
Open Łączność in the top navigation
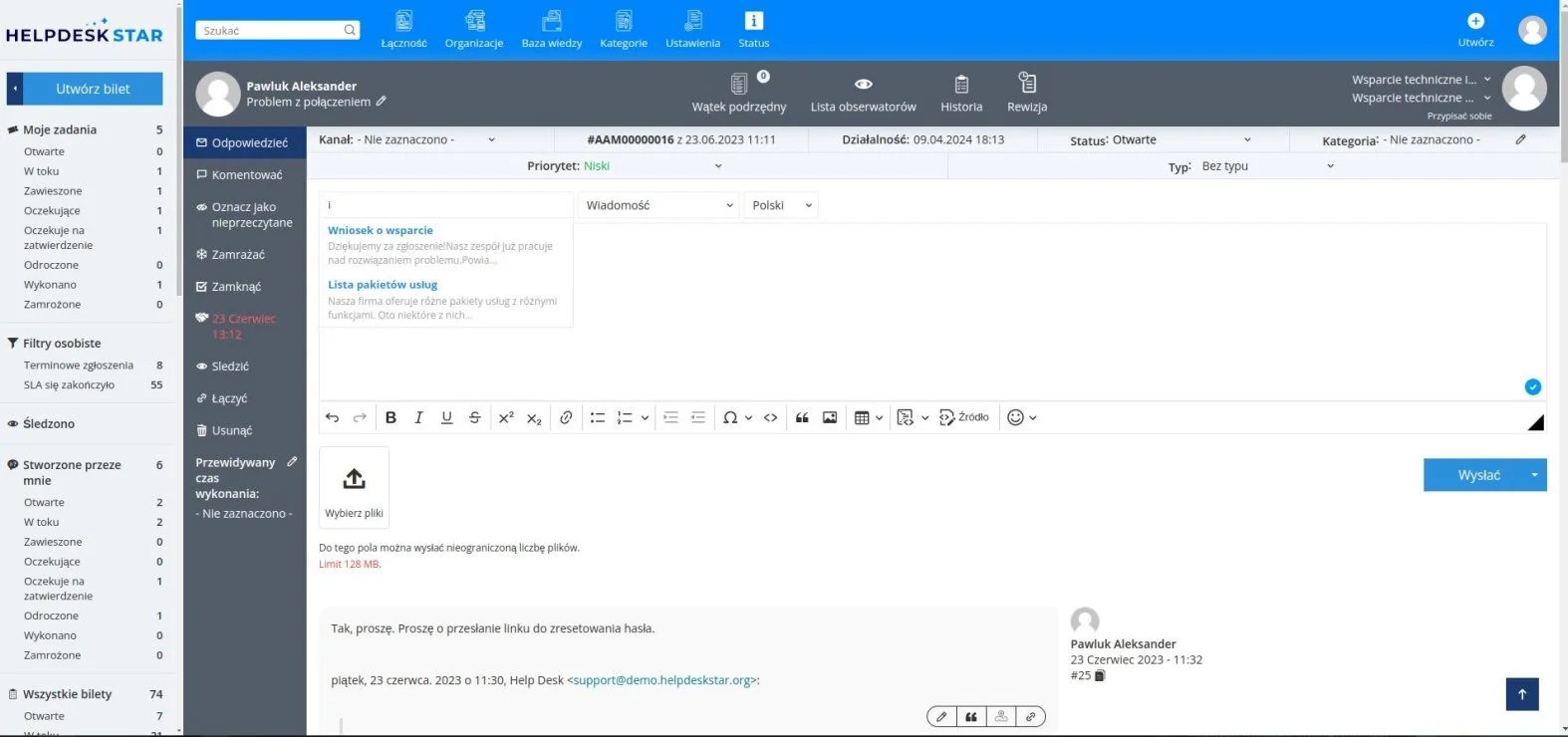point(403,30)
